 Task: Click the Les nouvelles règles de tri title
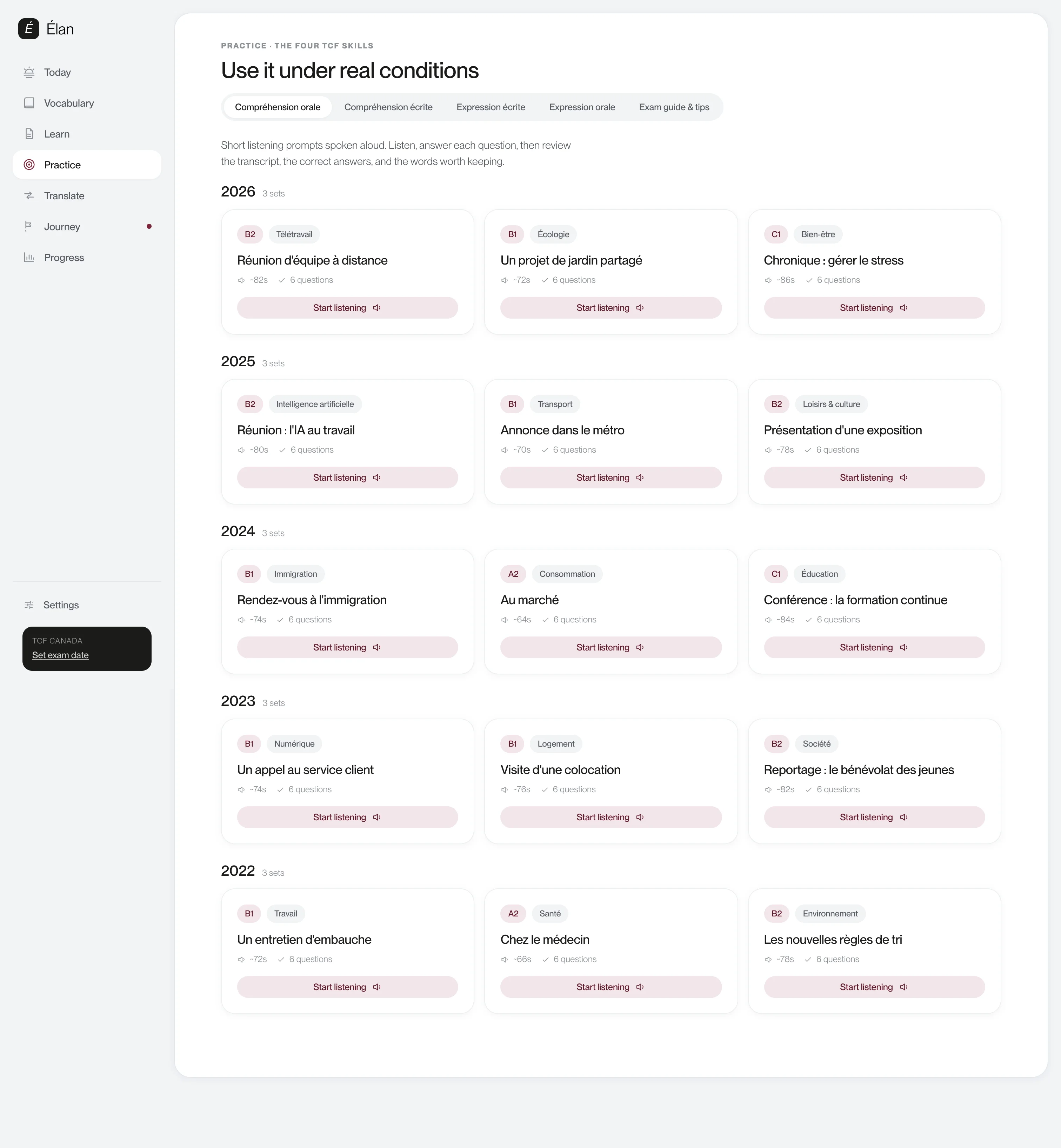click(x=833, y=940)
